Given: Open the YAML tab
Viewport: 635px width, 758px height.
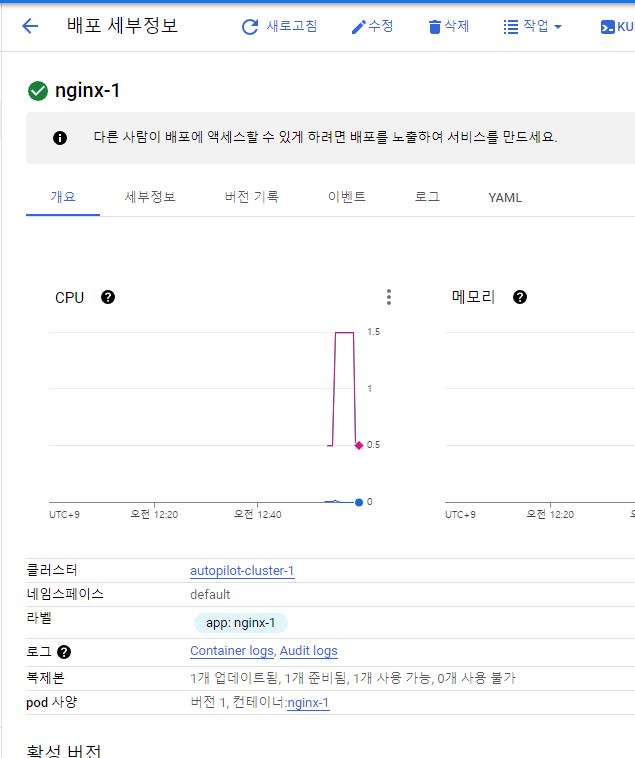Looking at the screenshot, I should [505, 197].
